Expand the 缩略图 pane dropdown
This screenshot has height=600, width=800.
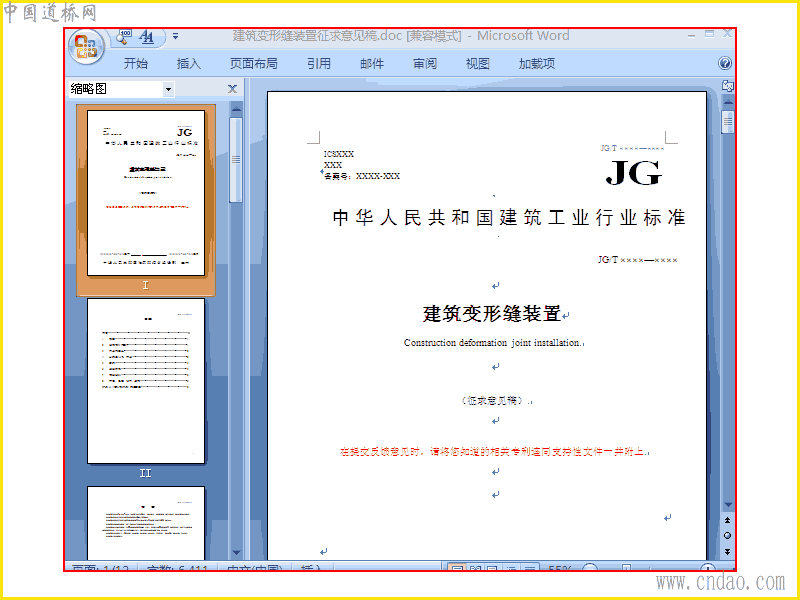coord(168,90)
